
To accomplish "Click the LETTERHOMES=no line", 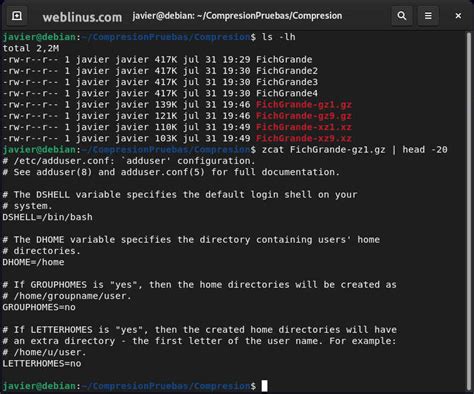I will pos(42,364).
